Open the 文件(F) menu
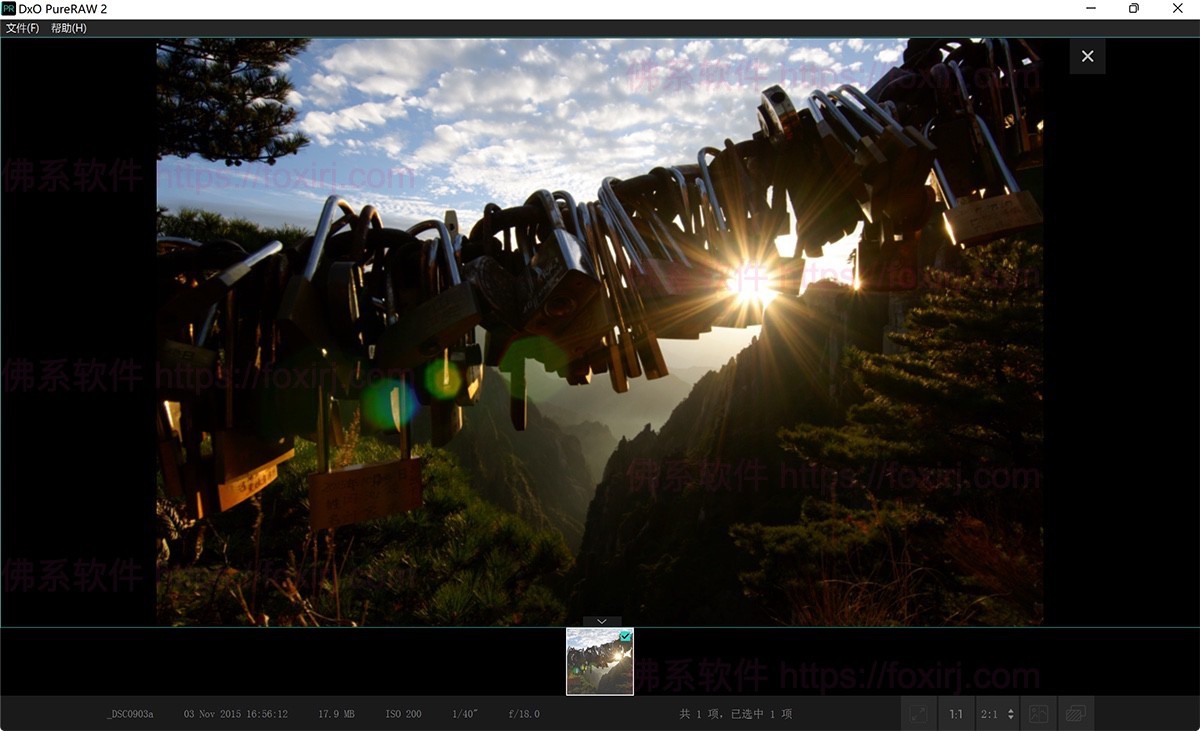1200x731 pixels. (20, 28)
